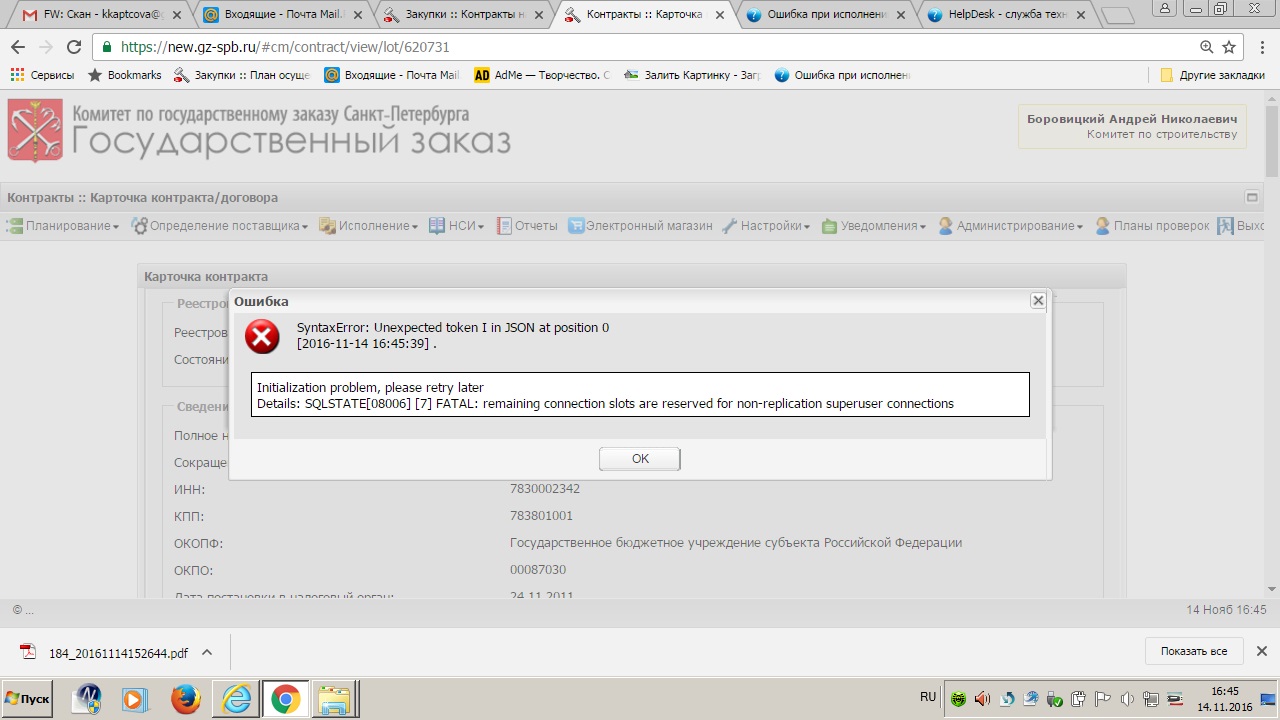Select the 783801001 КПП value

tap(541, 516)
